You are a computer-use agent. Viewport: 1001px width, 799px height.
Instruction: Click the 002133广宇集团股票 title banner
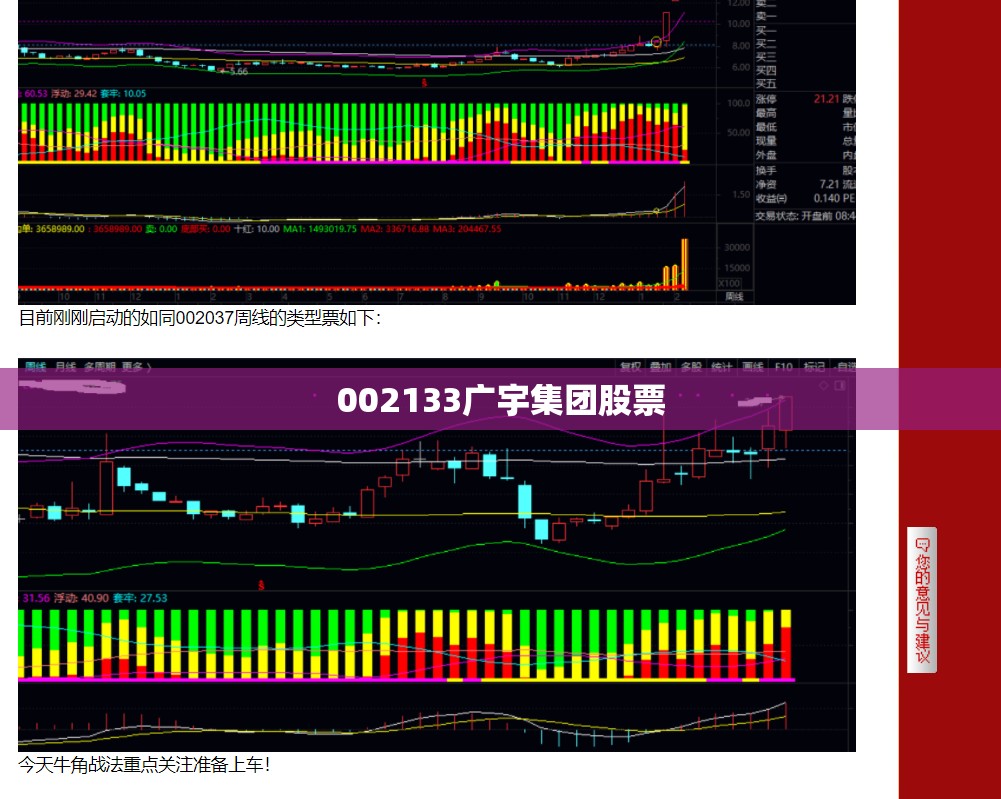click(501, 400)
